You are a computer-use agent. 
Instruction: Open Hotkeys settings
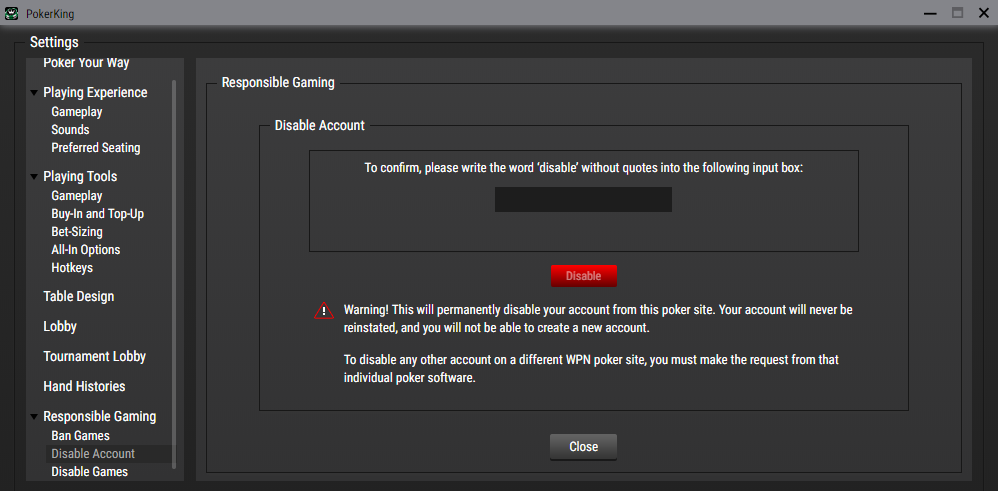[72, 267]
